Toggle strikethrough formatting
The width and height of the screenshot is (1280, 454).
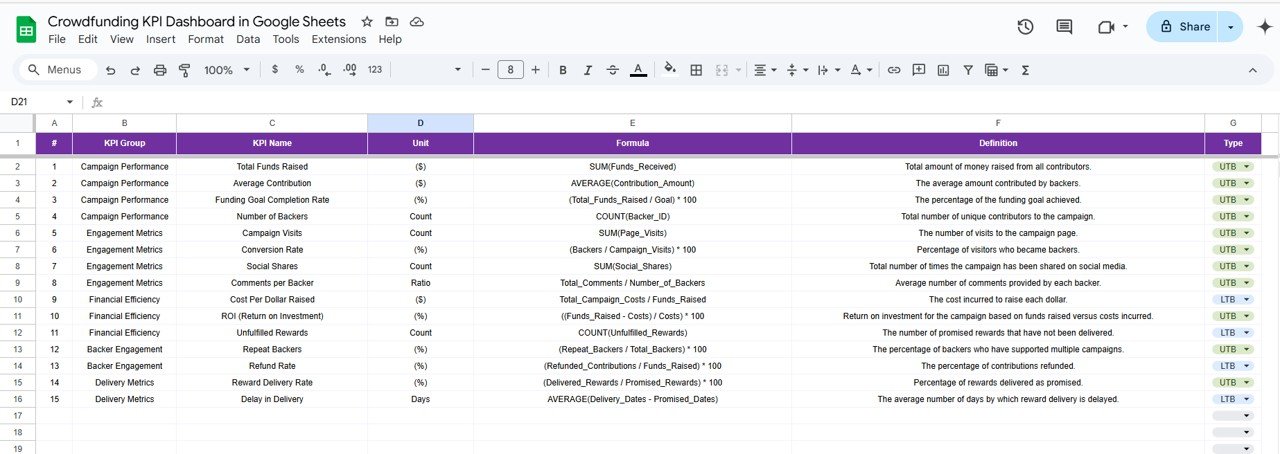pyautogui.click(x=612, y=70)
